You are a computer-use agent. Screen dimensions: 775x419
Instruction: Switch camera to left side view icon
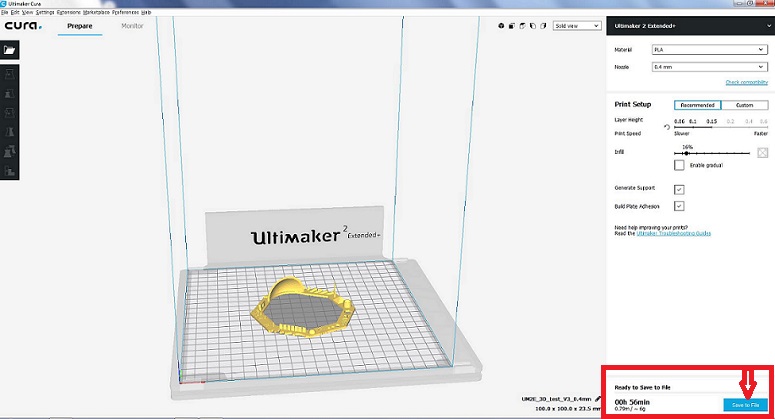click(x=532, y=26)
